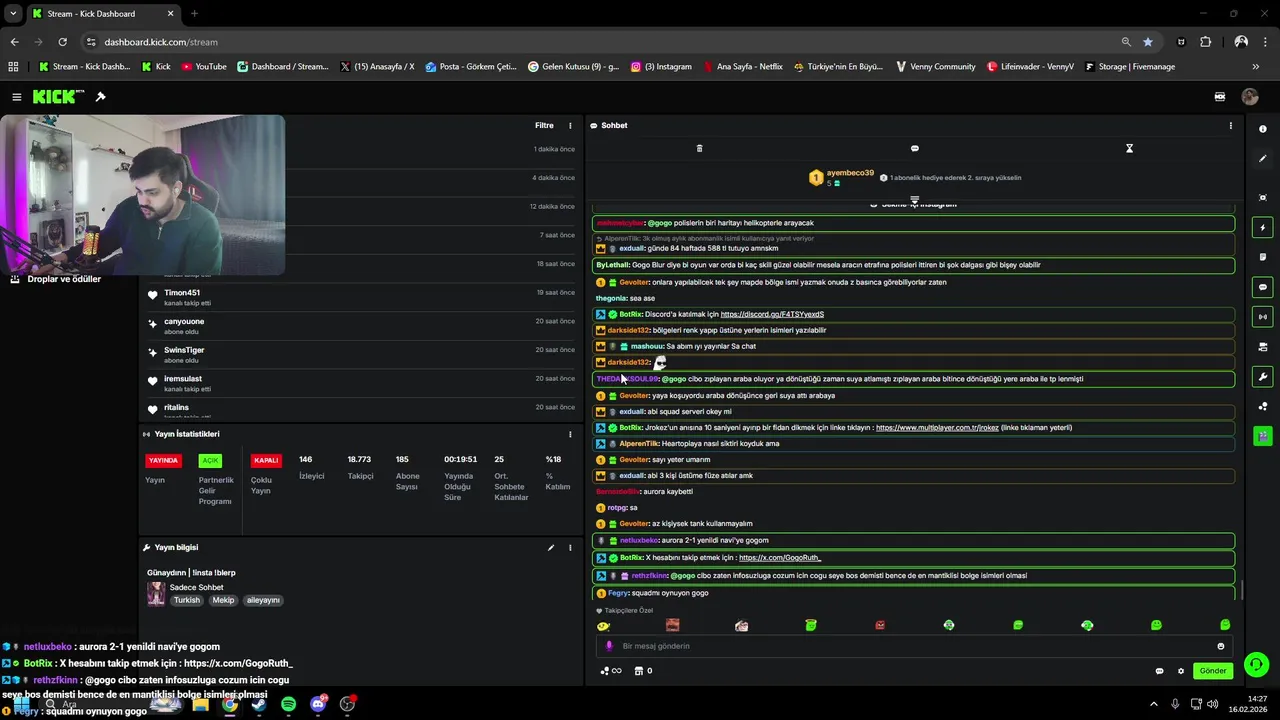Open new browser tab plus button
Screen dimensions: 1280x720
(x=194, y=14)
